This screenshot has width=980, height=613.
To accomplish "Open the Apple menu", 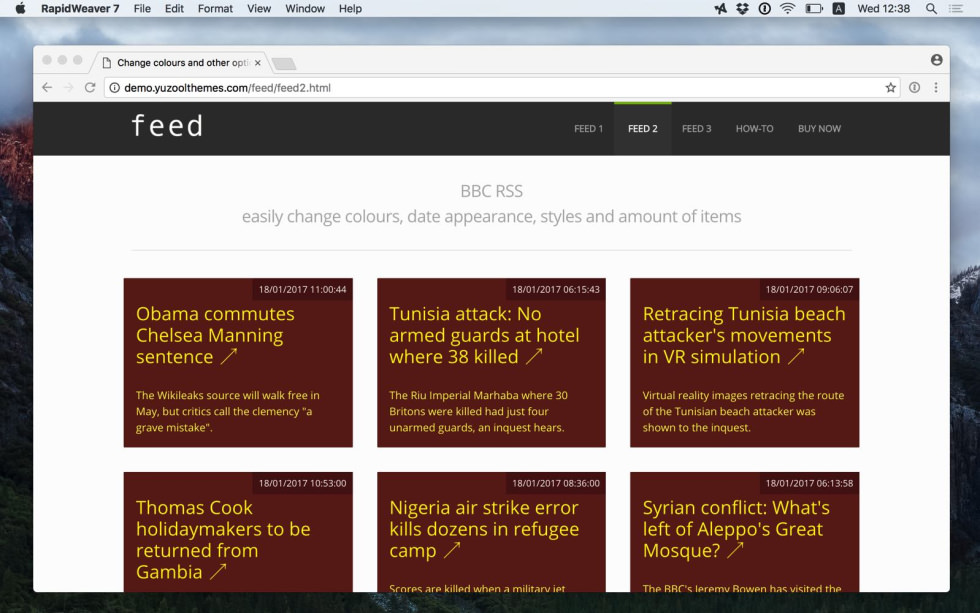I will (20, 9).
